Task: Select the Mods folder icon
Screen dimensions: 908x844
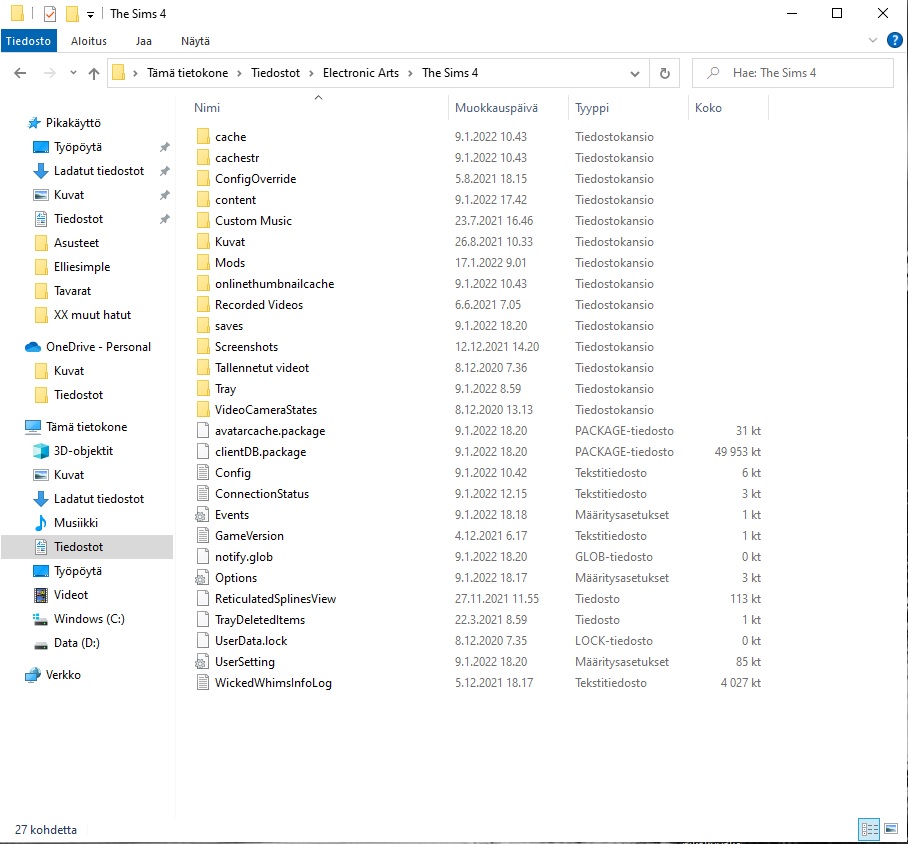Action: click(x=203, y=263)
